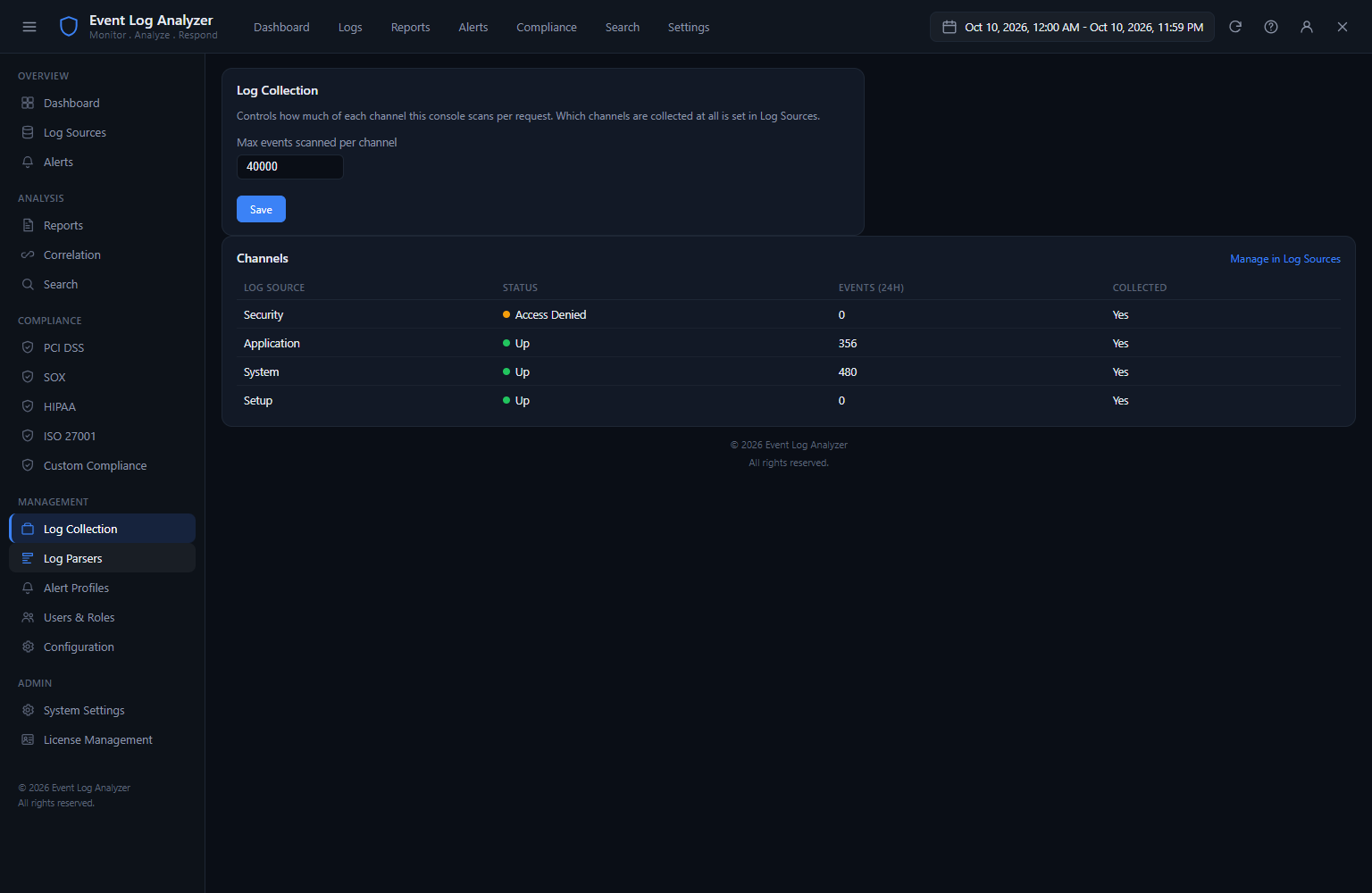Click the Reports document icon in sidebar
The width and height of the screenshot is (1372, 893).
pos(28,225)
